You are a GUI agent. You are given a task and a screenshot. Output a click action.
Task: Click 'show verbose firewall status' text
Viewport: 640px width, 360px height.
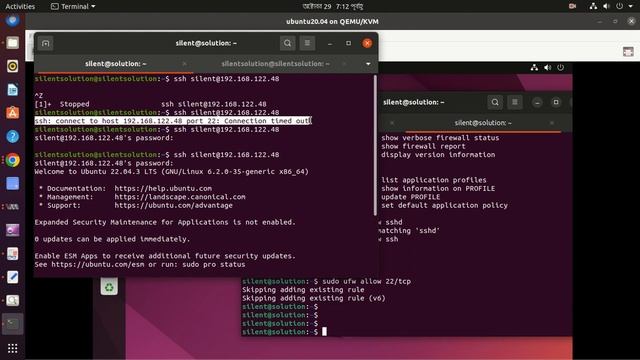(x=440, y=138)
